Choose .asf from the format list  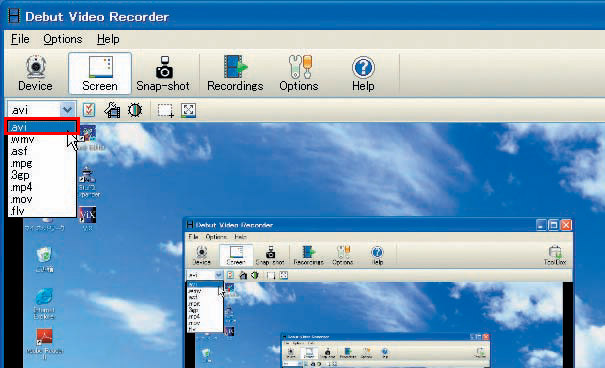tap(42, 151)
